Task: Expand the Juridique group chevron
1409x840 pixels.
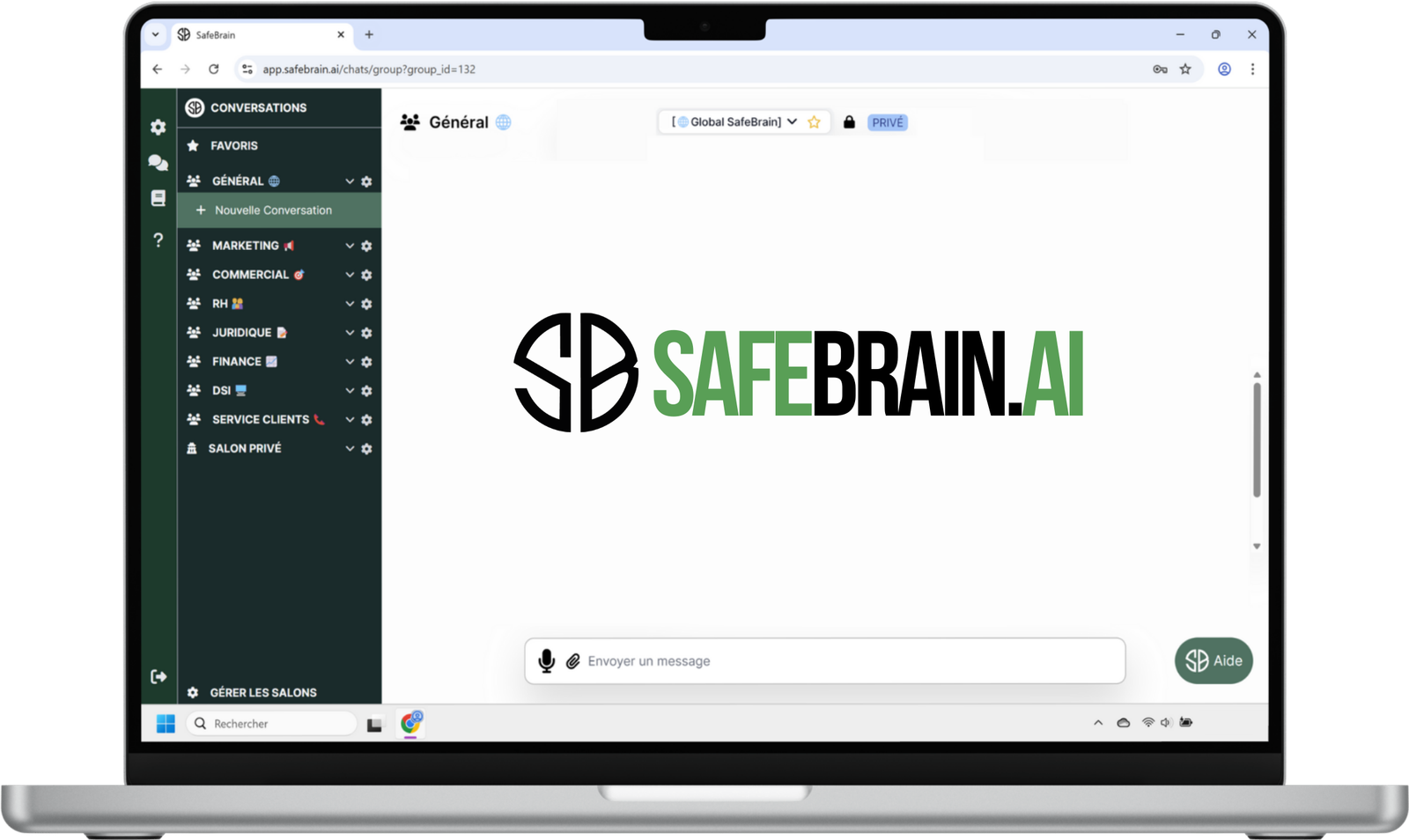Action: [350, 333]
